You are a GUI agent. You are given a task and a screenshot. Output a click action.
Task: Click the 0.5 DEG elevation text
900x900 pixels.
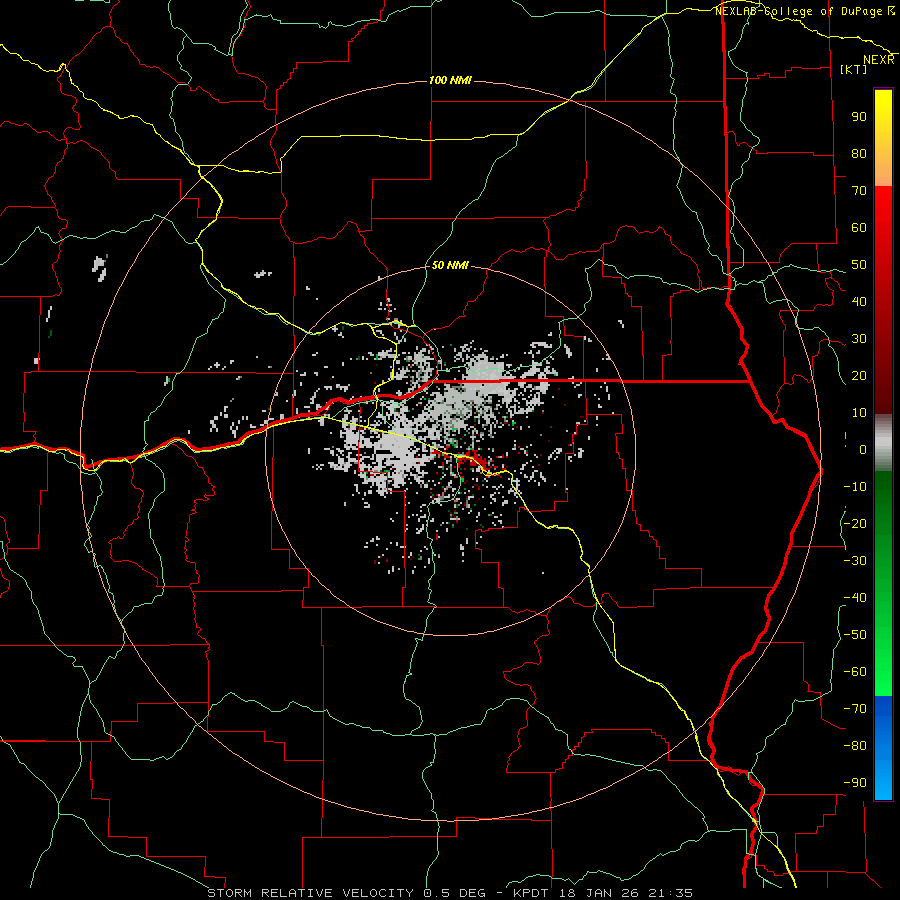(455, 893)
